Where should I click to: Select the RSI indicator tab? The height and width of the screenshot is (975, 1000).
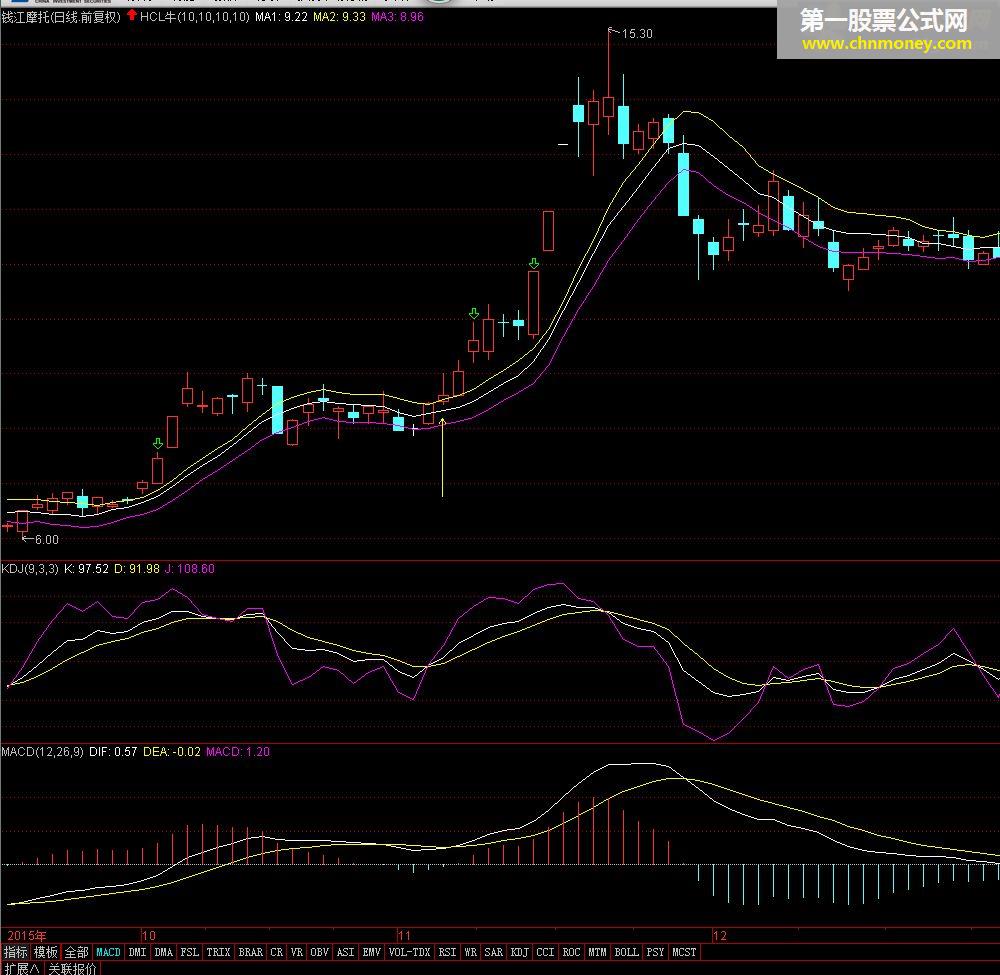click(447, 952)
